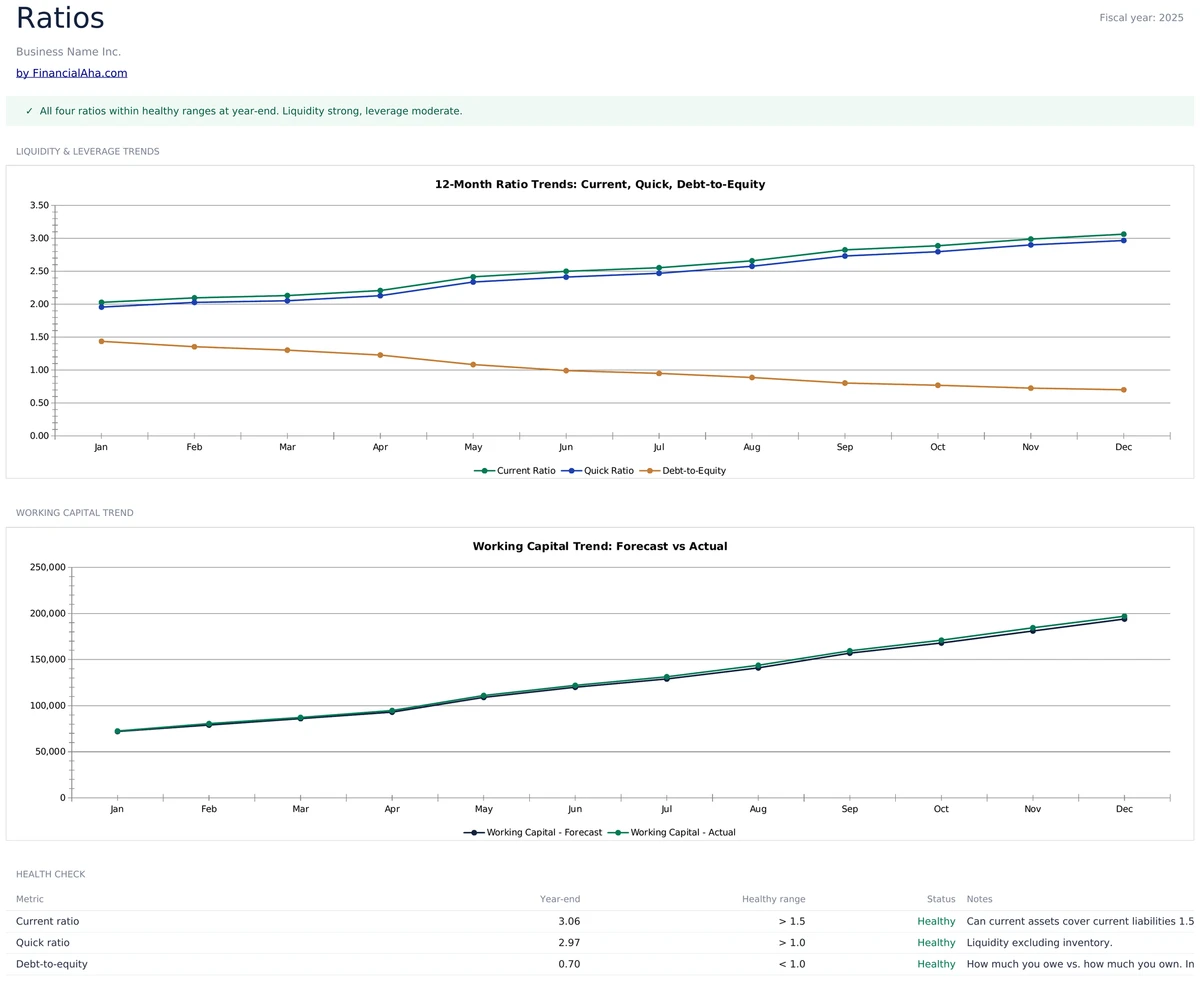Click the working capital Jan data point
The image size is (1200, 981).
pyautogui.click(x=117, y=731)
